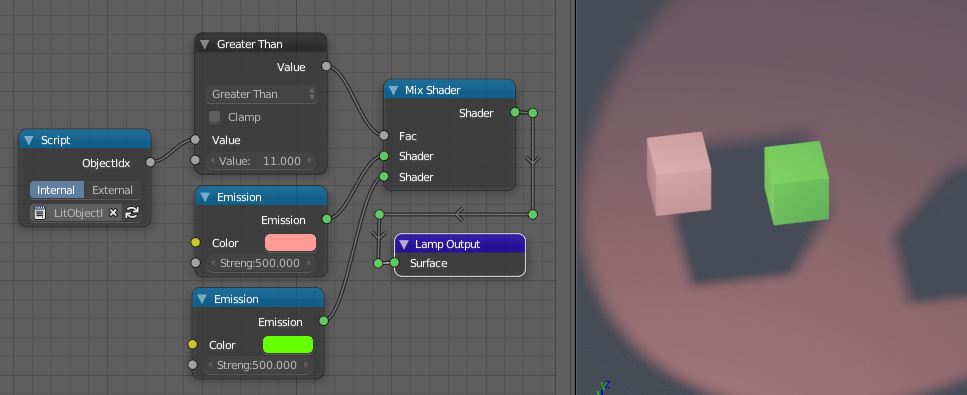The height and width of the screenshot is (395, 967).
Task: Click the Greater Than upper Value input socket
Action: pyautogui.click(x=195, y=140)
